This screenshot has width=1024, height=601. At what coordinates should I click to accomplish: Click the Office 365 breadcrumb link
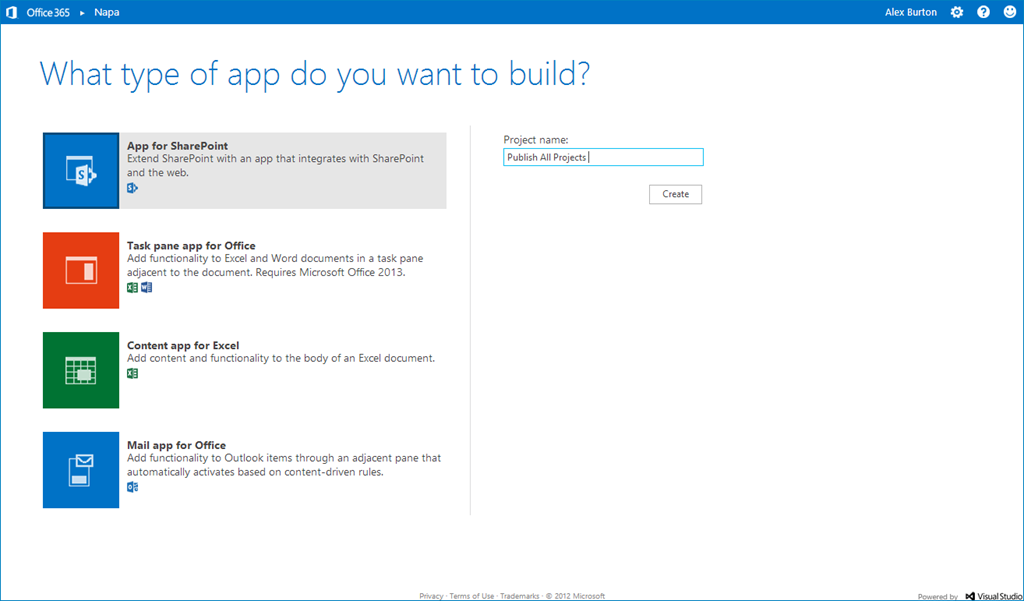pos(48,12)
